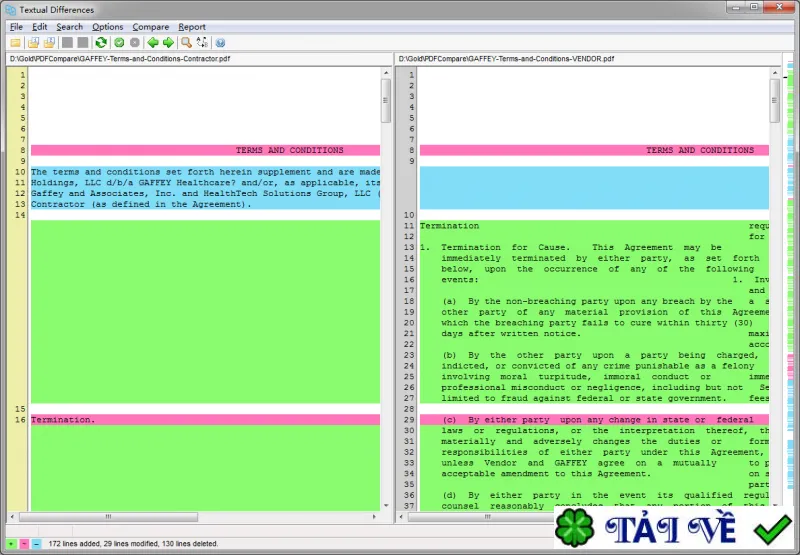Screen dimensions: 800x555
Task: Open first file using folder-1 icon
Action: [x=33, y=43]
